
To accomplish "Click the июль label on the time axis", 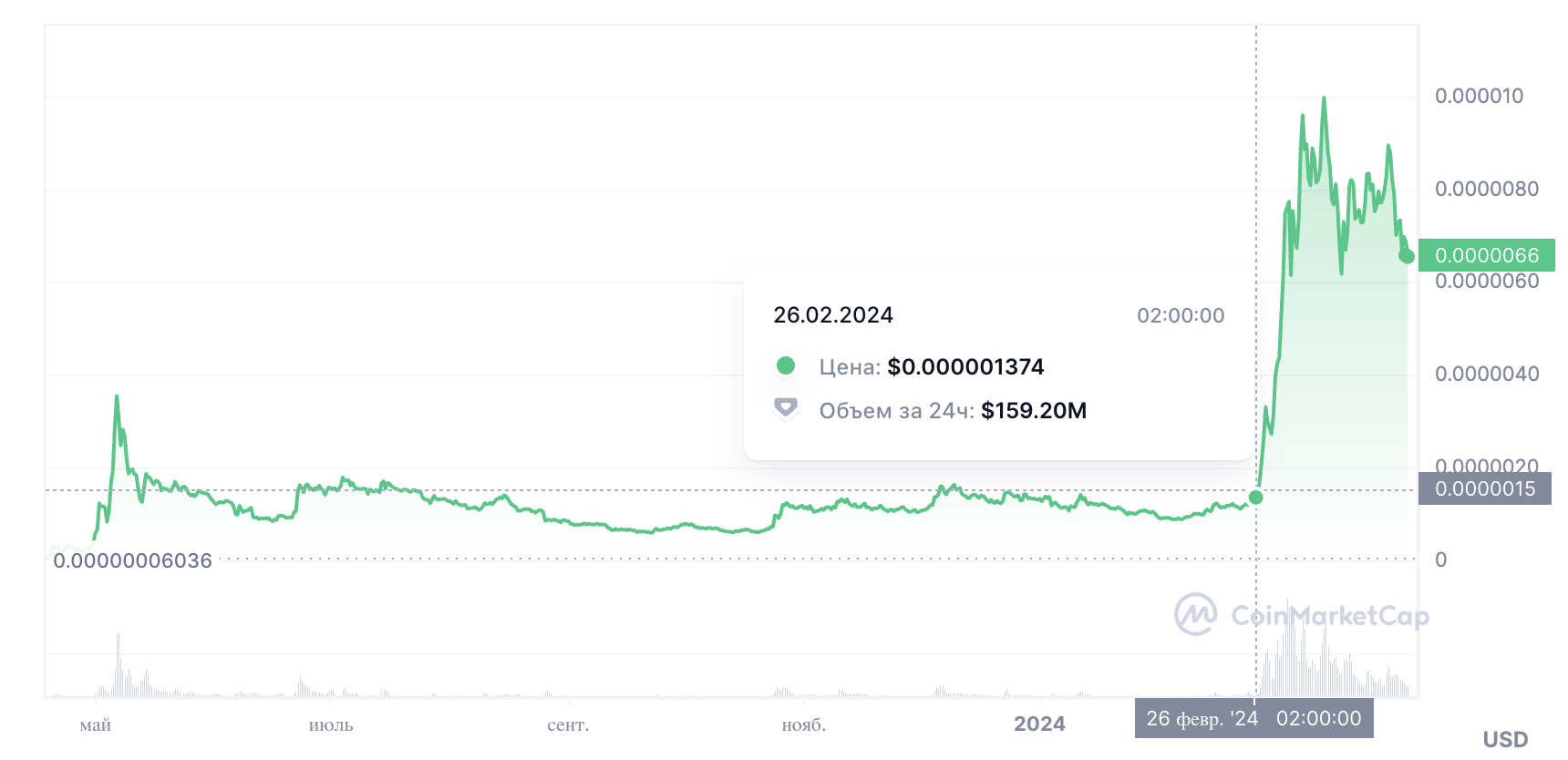I will (331, 725).
